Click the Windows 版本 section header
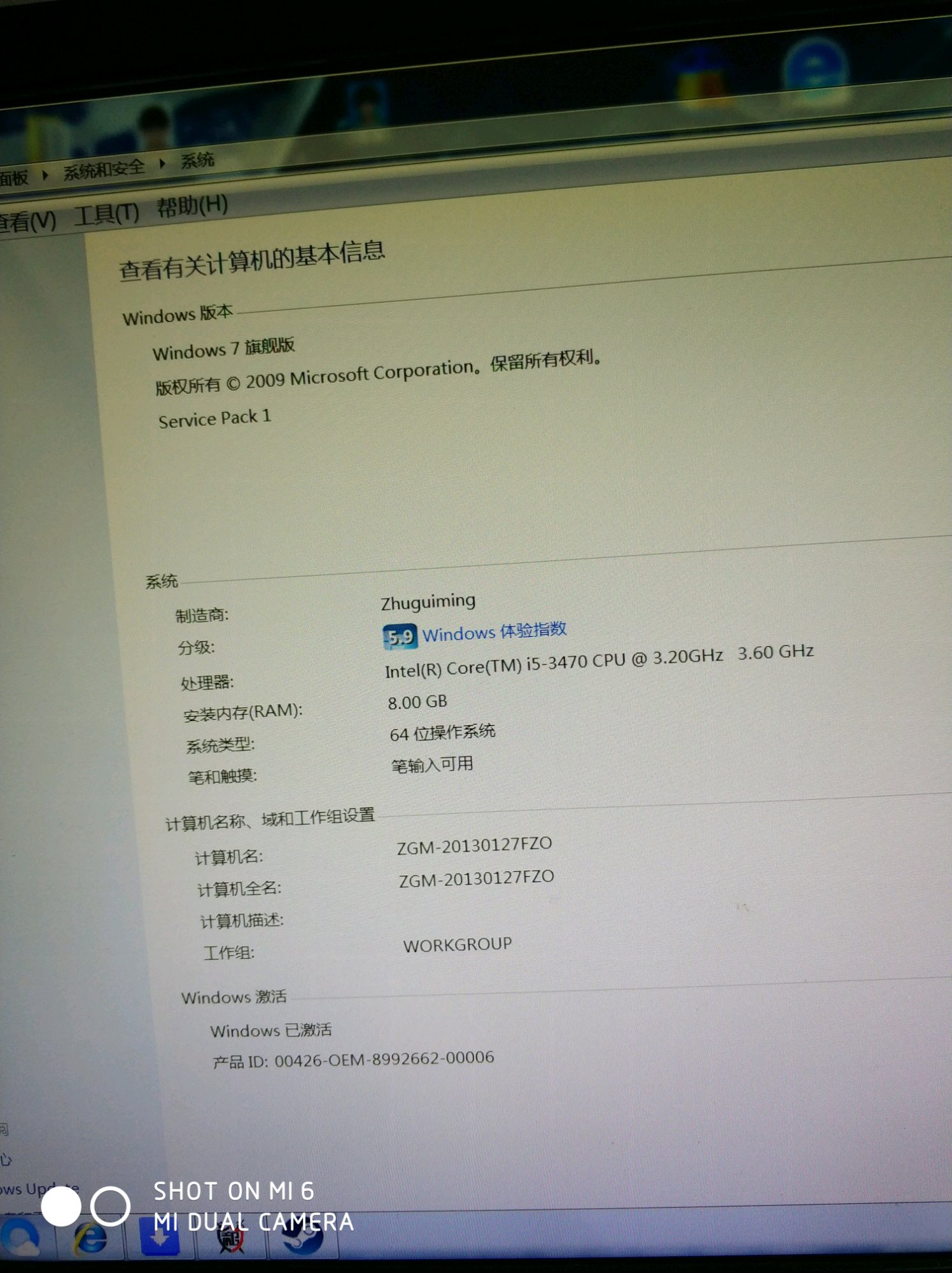The width and height of the screenshot is (952, 1273). tap(178, 314)
